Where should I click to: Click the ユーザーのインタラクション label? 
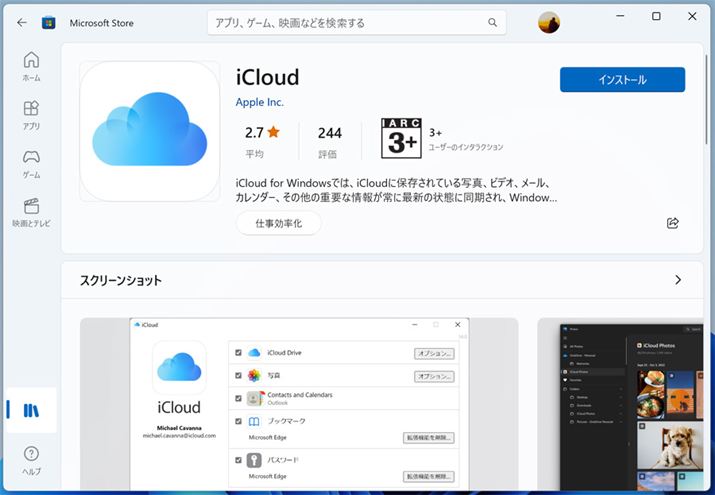coord(466,147)
